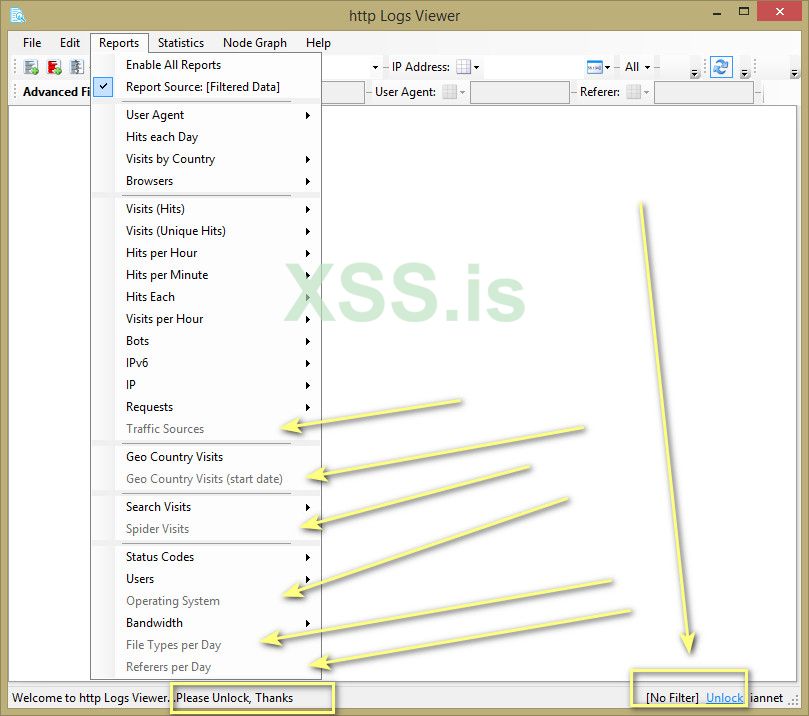Select Hits per Minute entry

(x=206, y=275)
